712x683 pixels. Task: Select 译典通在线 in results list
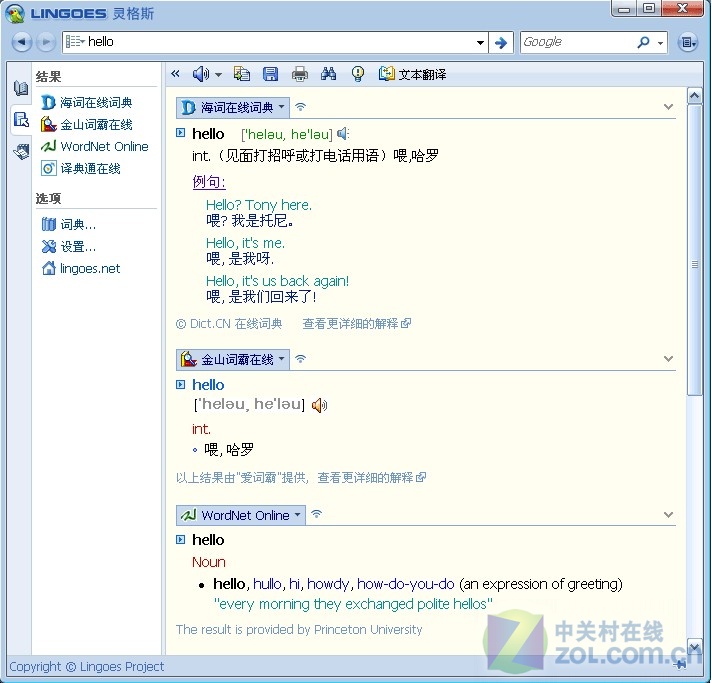81,168
